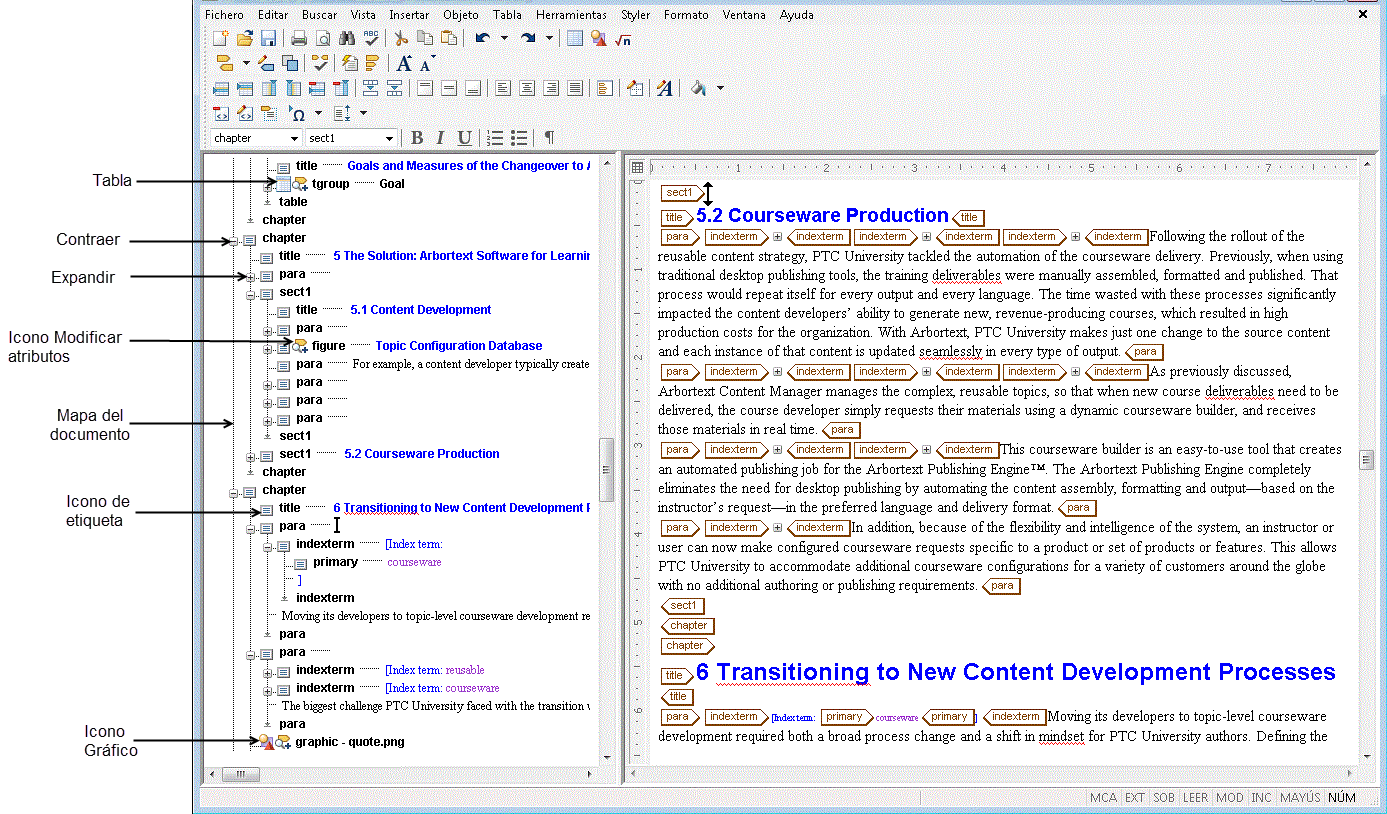Insert a symbol with the Omega icon
Viewport: 1387px width, 814px height.
point(297,113)
